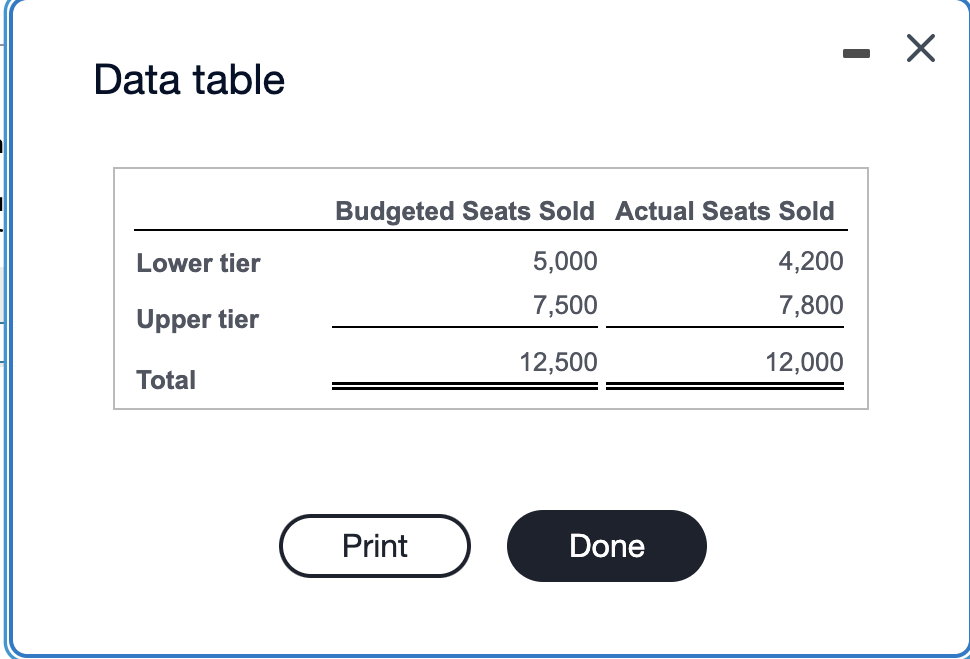This screenshot has width=970, height=659.
Task: Select the Total row label
Action: pyautogui.click(x=165, y=380)
